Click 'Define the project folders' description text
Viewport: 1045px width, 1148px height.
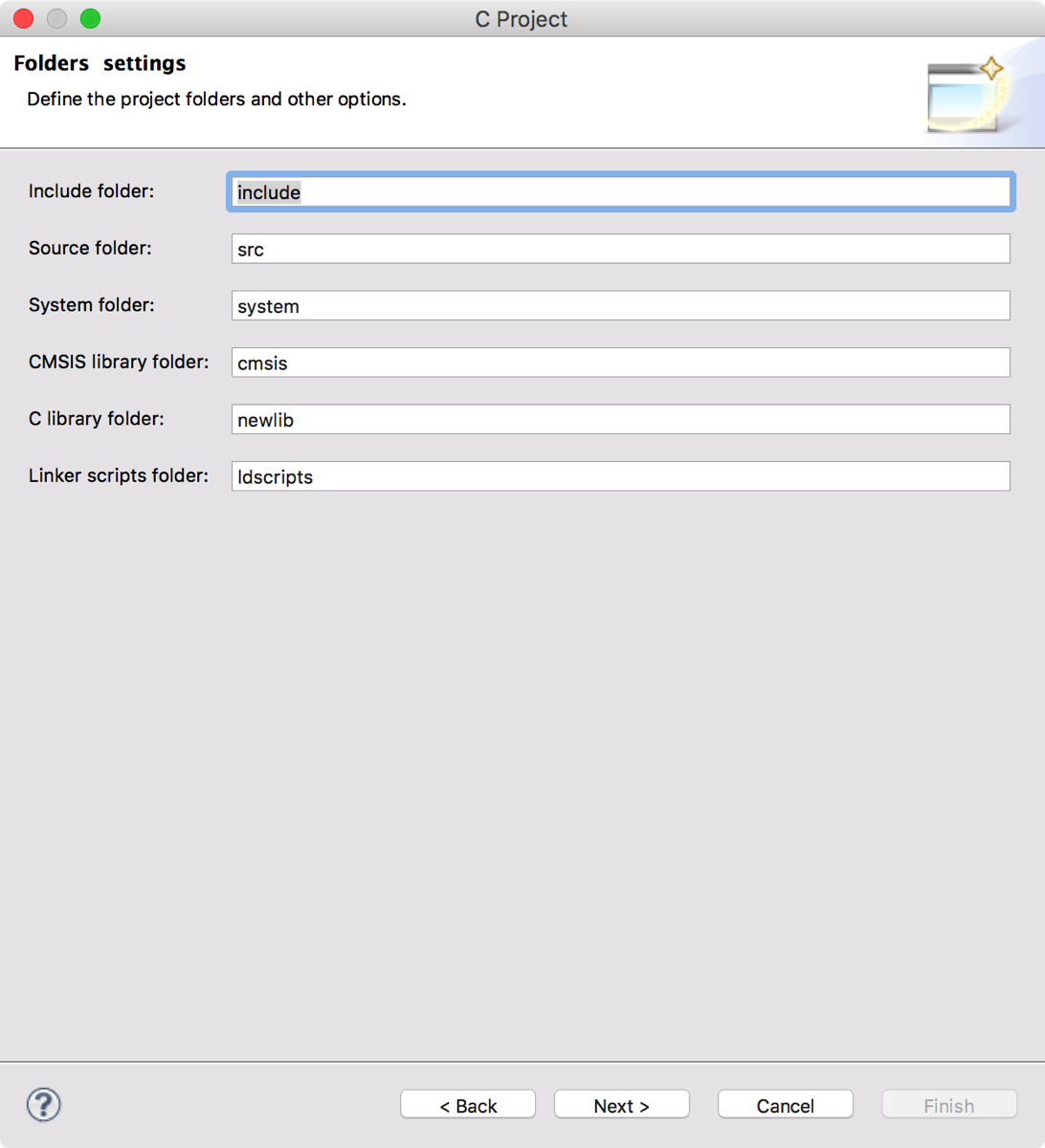[216, 99]
